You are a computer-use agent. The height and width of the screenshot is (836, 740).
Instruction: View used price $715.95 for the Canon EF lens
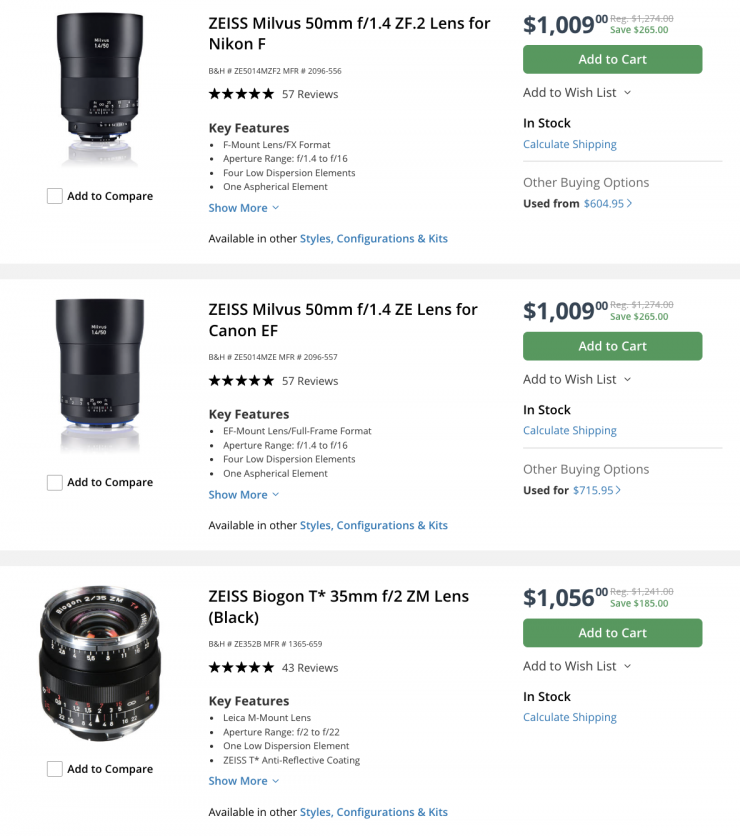[596, 491]
